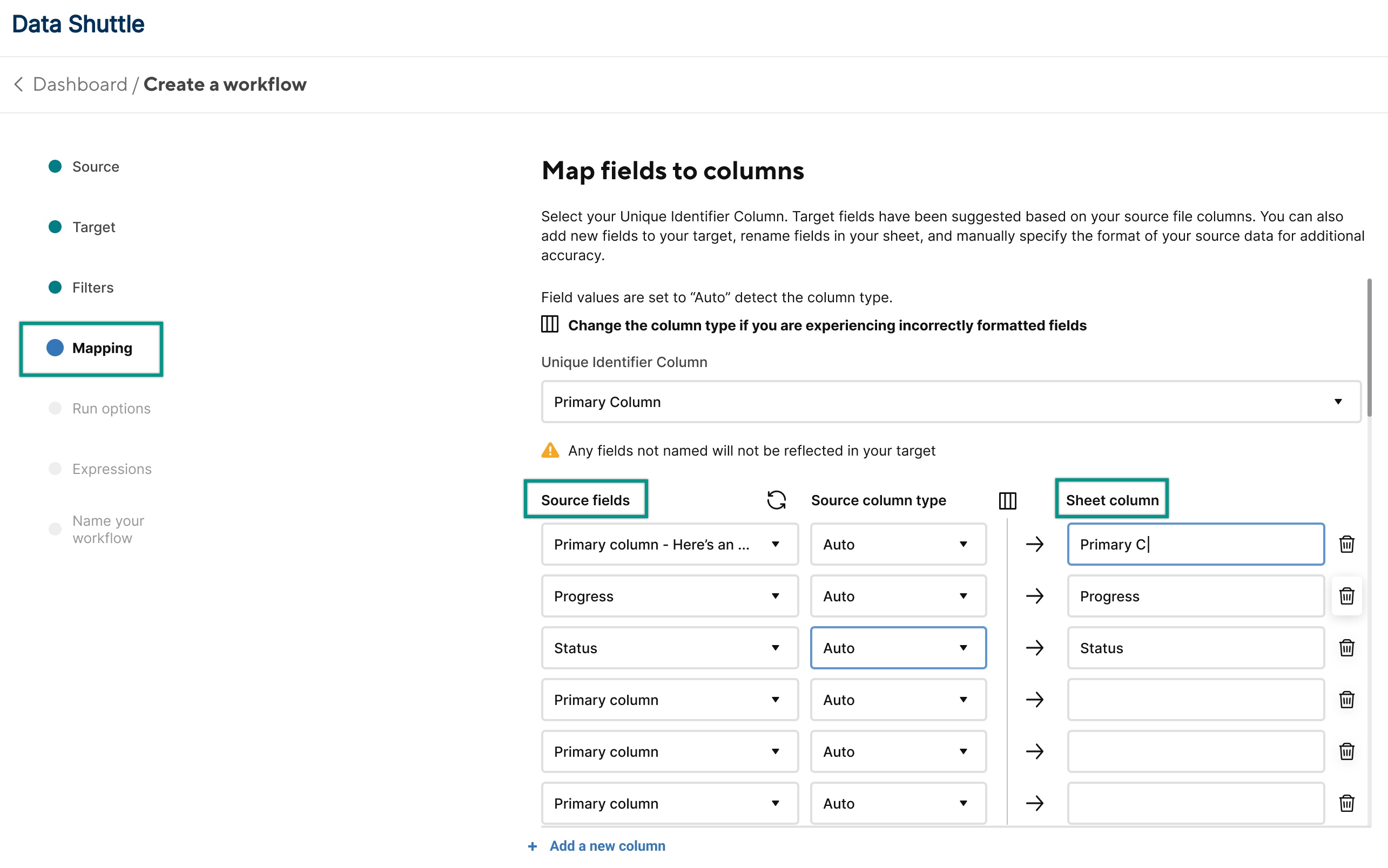The width and height of the screenshot is (1388, 868).
Task: Delete the Status mapping row
Action: click(x=1346, y=647)
